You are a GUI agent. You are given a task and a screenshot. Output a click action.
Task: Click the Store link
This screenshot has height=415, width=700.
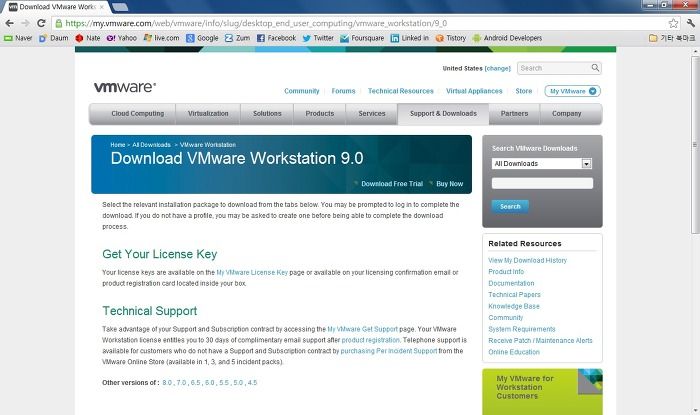pyautogui.click(x=524, y=91)
